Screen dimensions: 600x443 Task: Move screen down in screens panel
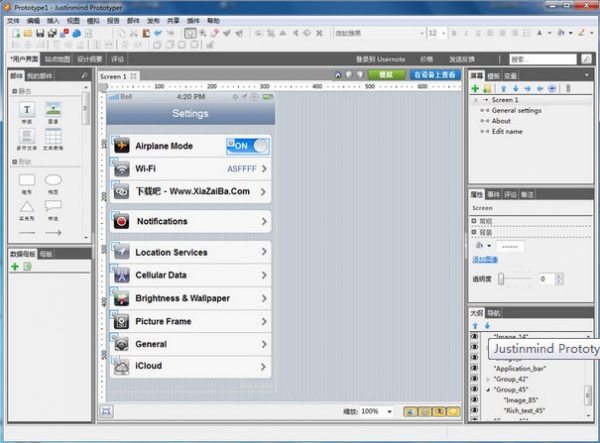click(516, 89)
